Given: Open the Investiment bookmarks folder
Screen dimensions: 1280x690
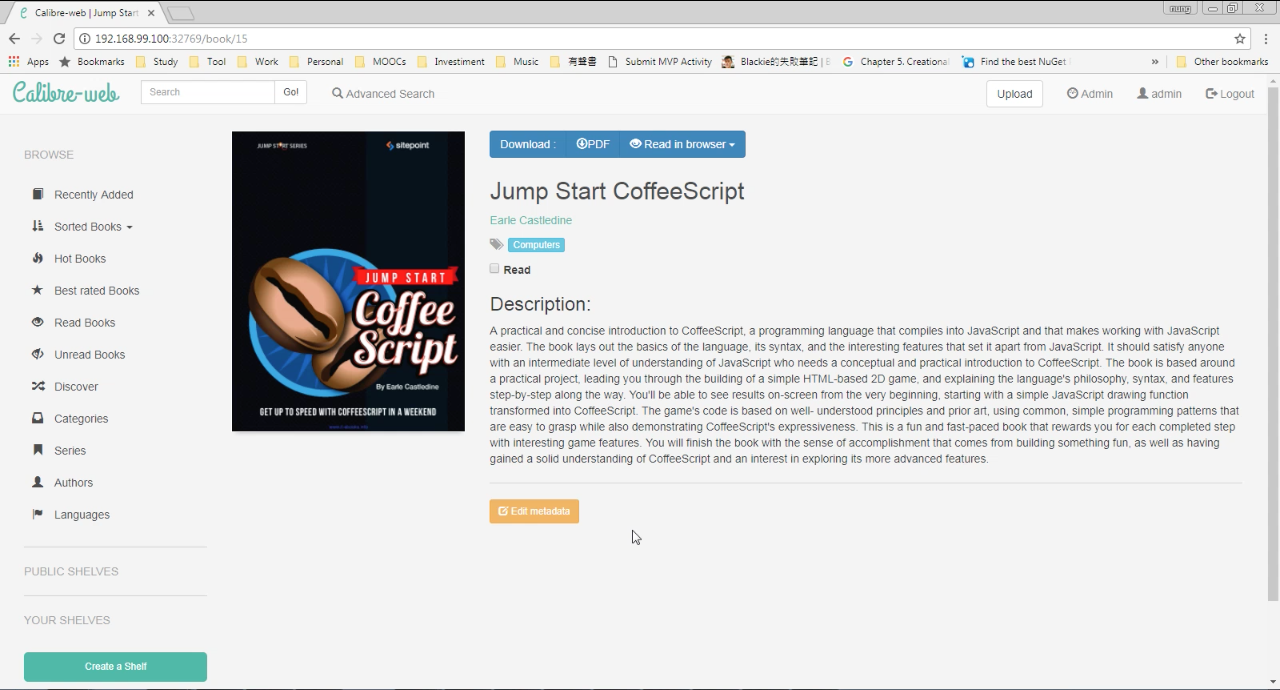Looking at the screenshot, I should [x=451, y=62].
